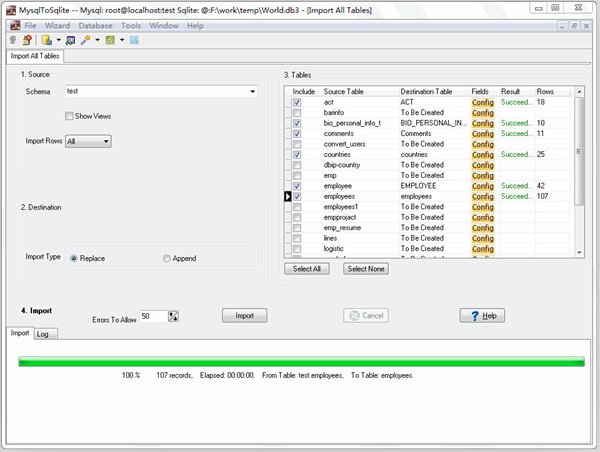Screen dimensions: 600x452
Task: Open the Database menu
Action: coord(96,26)
